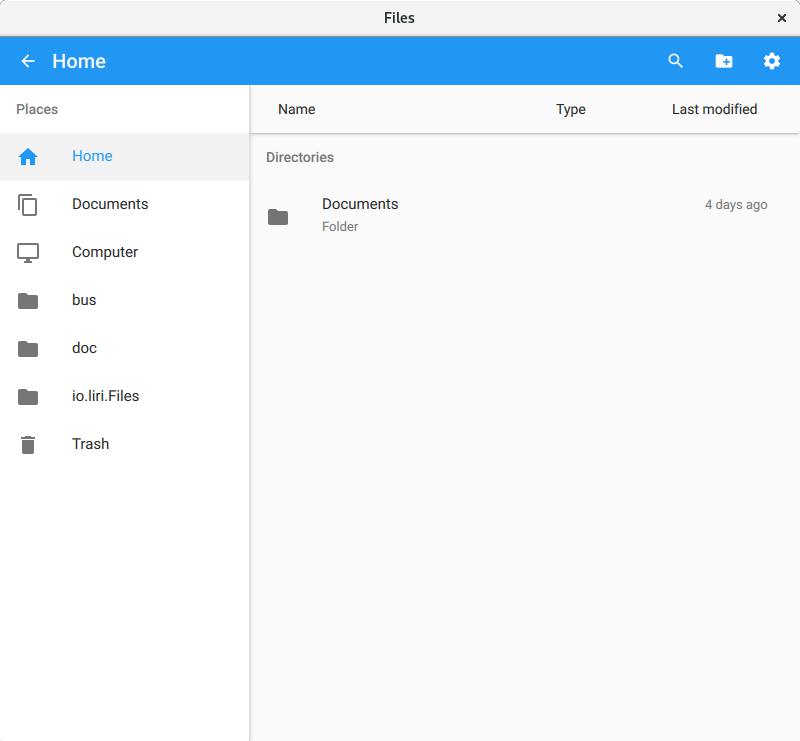Image resolution: width=800 pixels, height=741 pixels.
Task: Open settings via the gear icon
Action: point(771,61)
